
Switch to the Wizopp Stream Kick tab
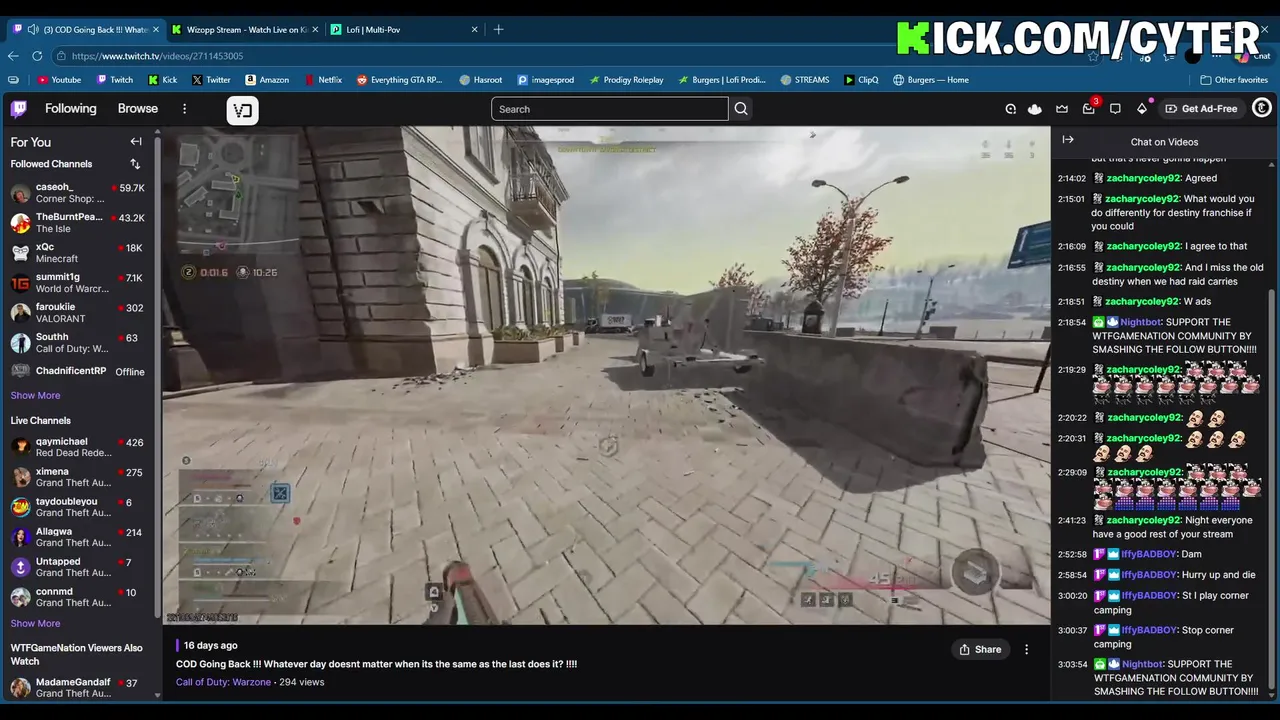point(245,29)
